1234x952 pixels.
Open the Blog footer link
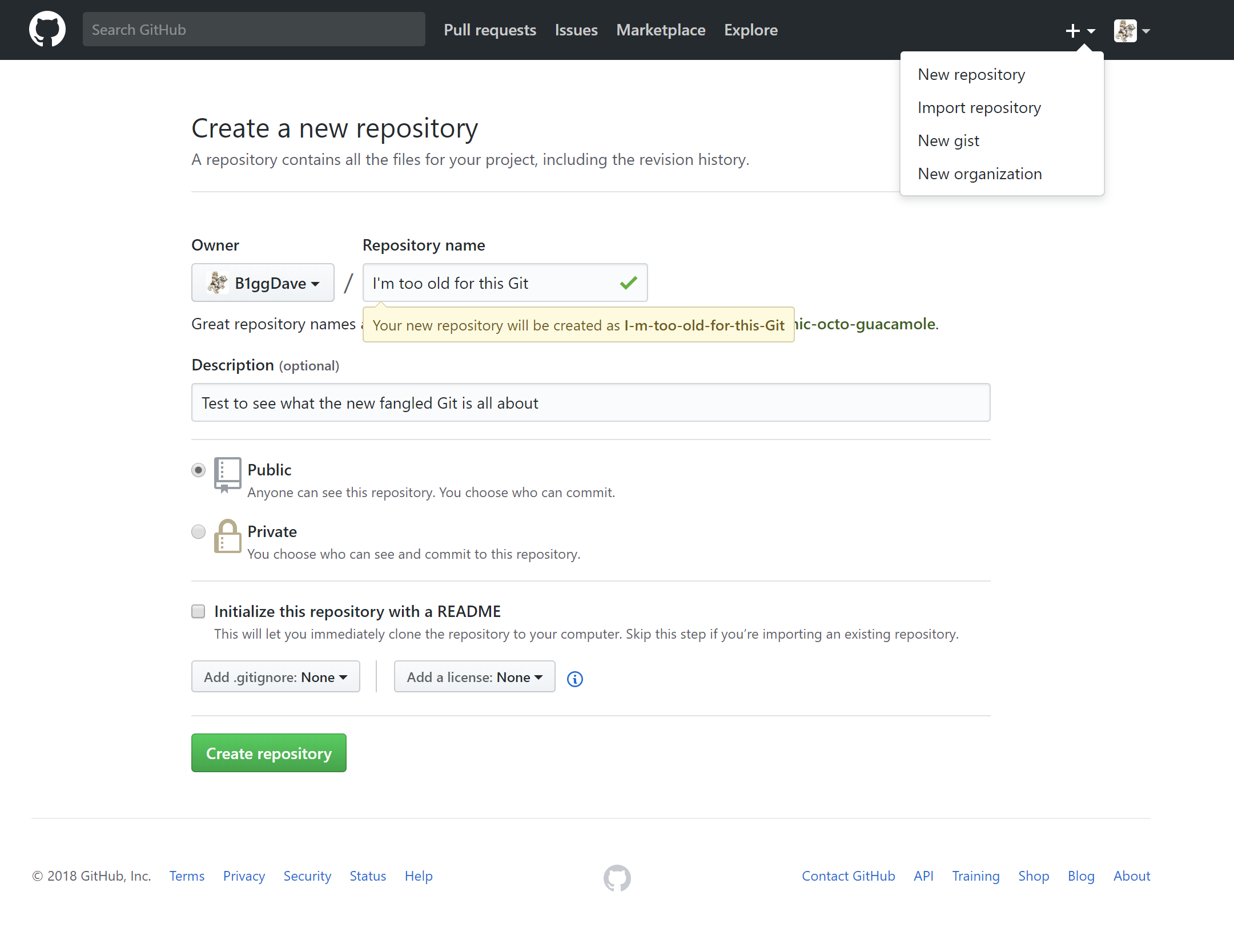coord(1081,876)
